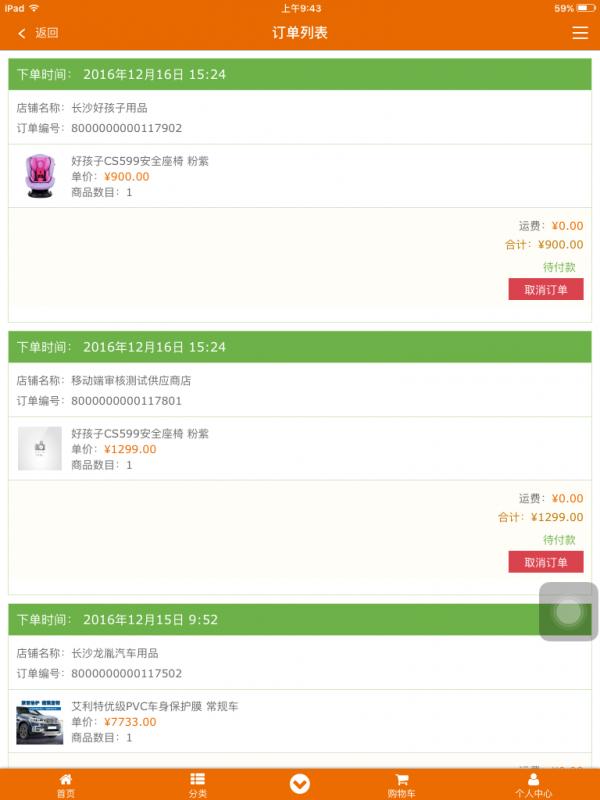Image resolution: width=600 pixels, height=800 pixels.
Task: Tap the center down-chevron circle icon
Action: pyautogui.click(x=300, y=784)
